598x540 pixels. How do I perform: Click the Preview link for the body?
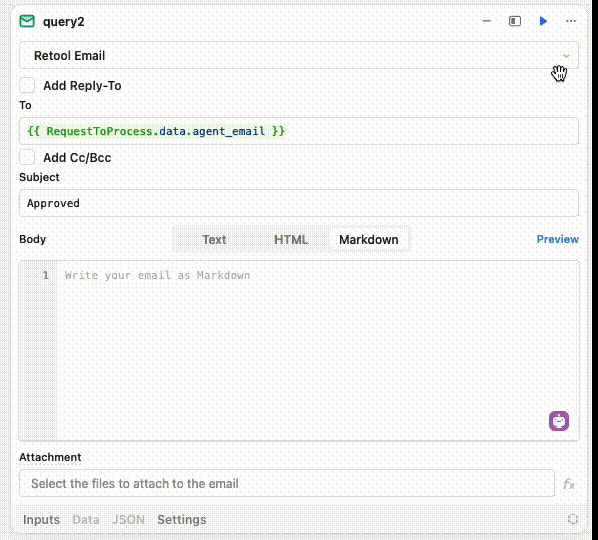tap(557, 239)
